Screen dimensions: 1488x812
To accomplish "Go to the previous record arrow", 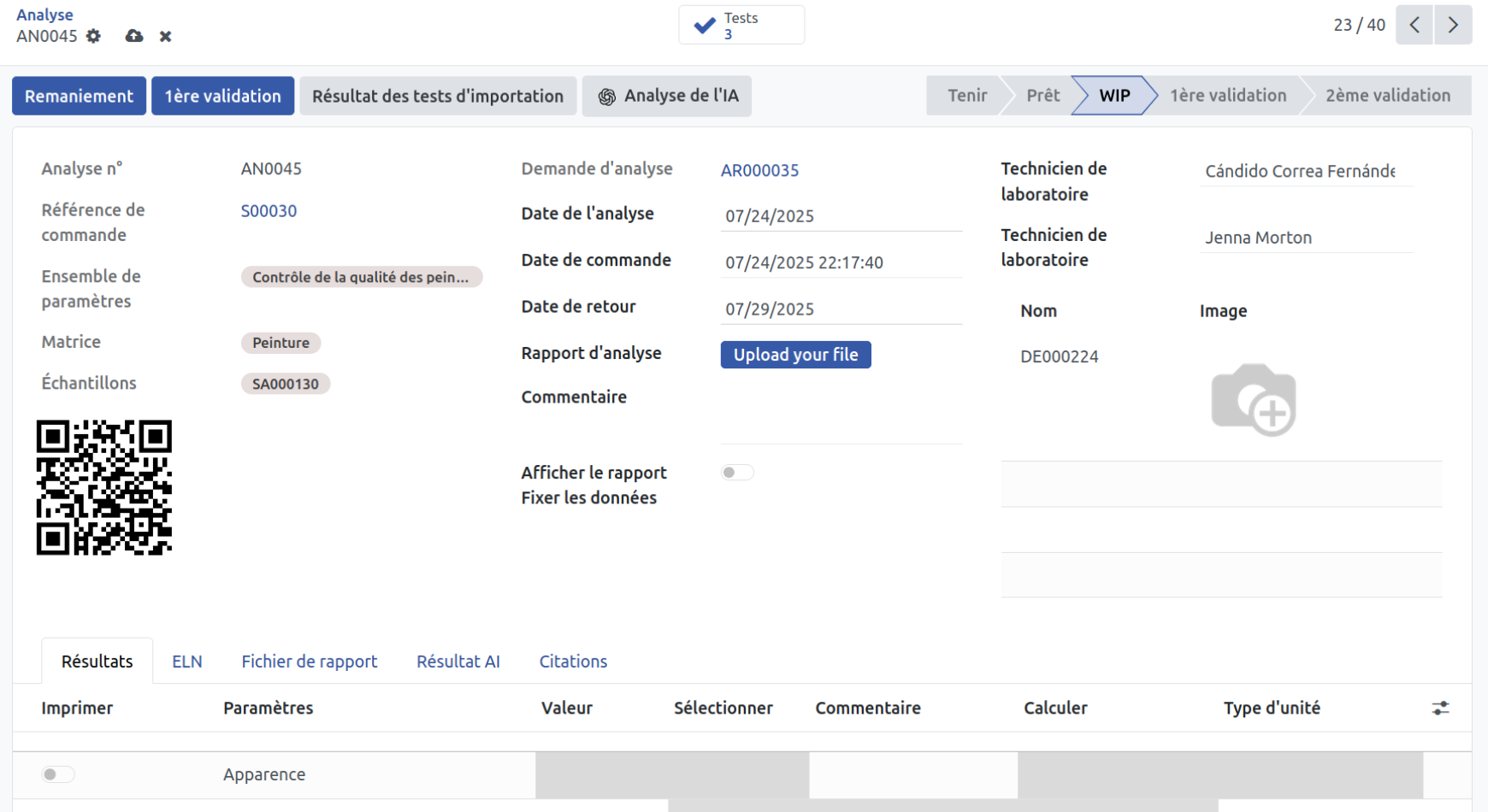I will (x=1414, y=25).
